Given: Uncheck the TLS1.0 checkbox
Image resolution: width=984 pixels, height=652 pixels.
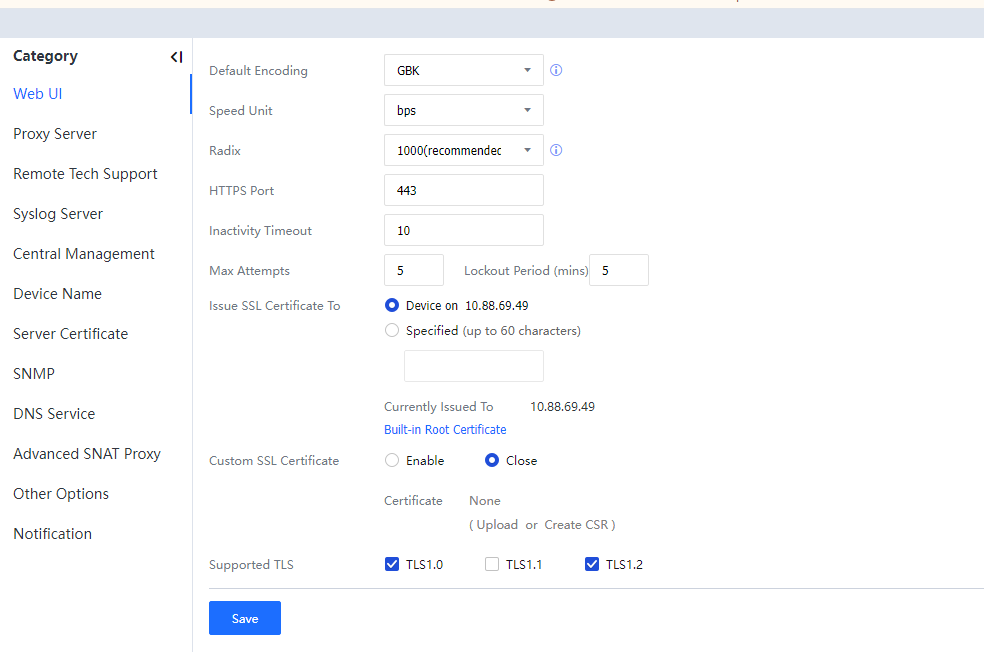Looking at the screenshot, I should [x=392, y=564].
